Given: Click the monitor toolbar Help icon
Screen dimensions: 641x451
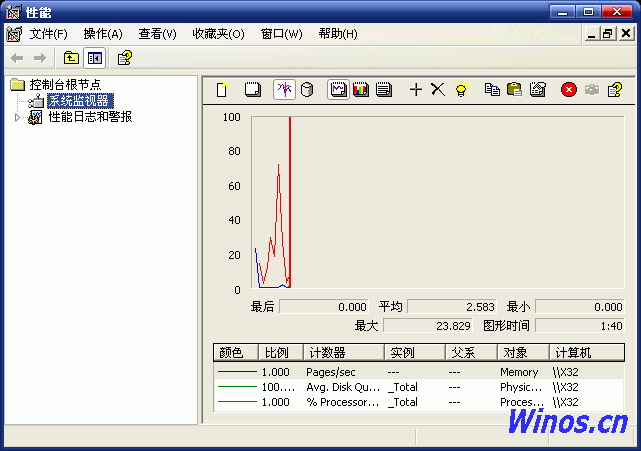Looking at the screenshot, I should (615, 90).
